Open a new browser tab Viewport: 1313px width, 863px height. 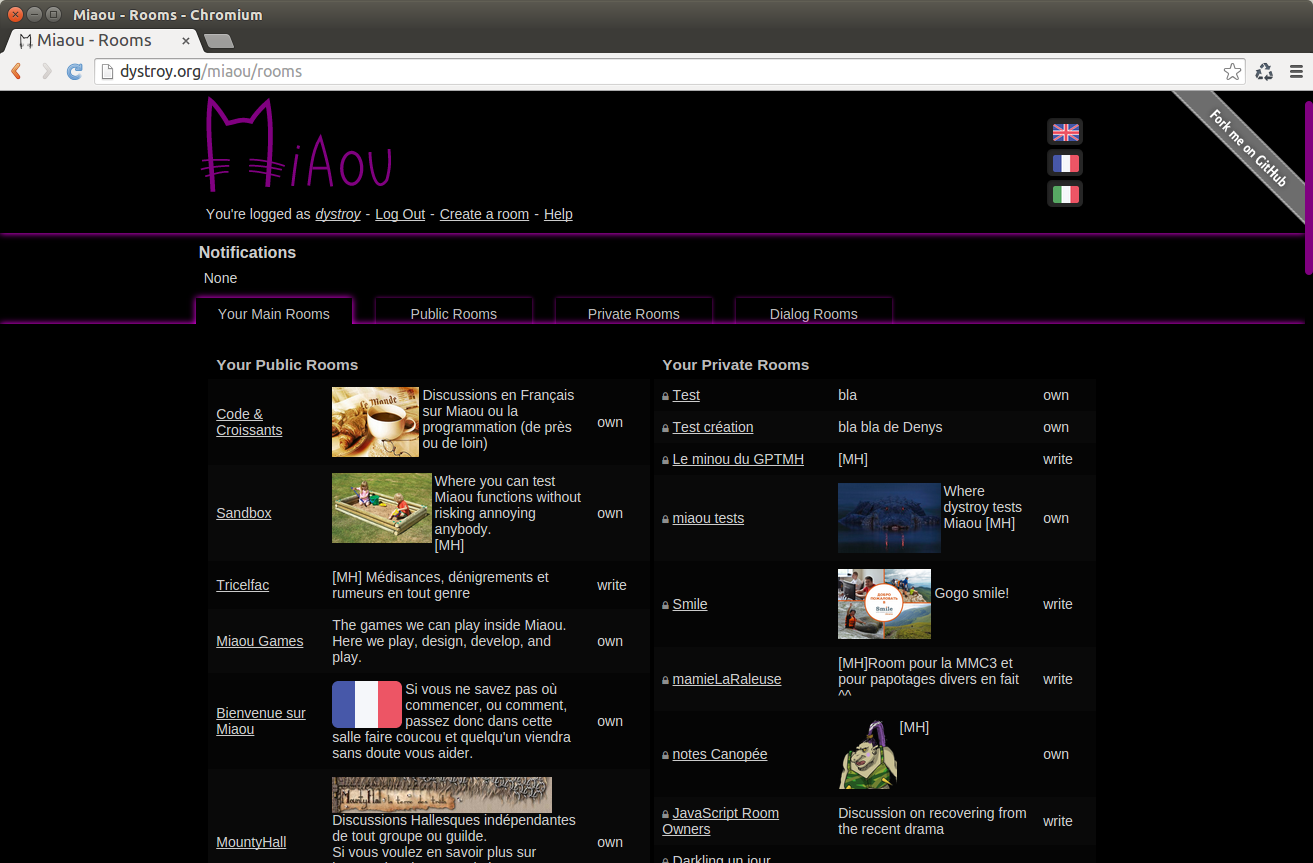218,41
